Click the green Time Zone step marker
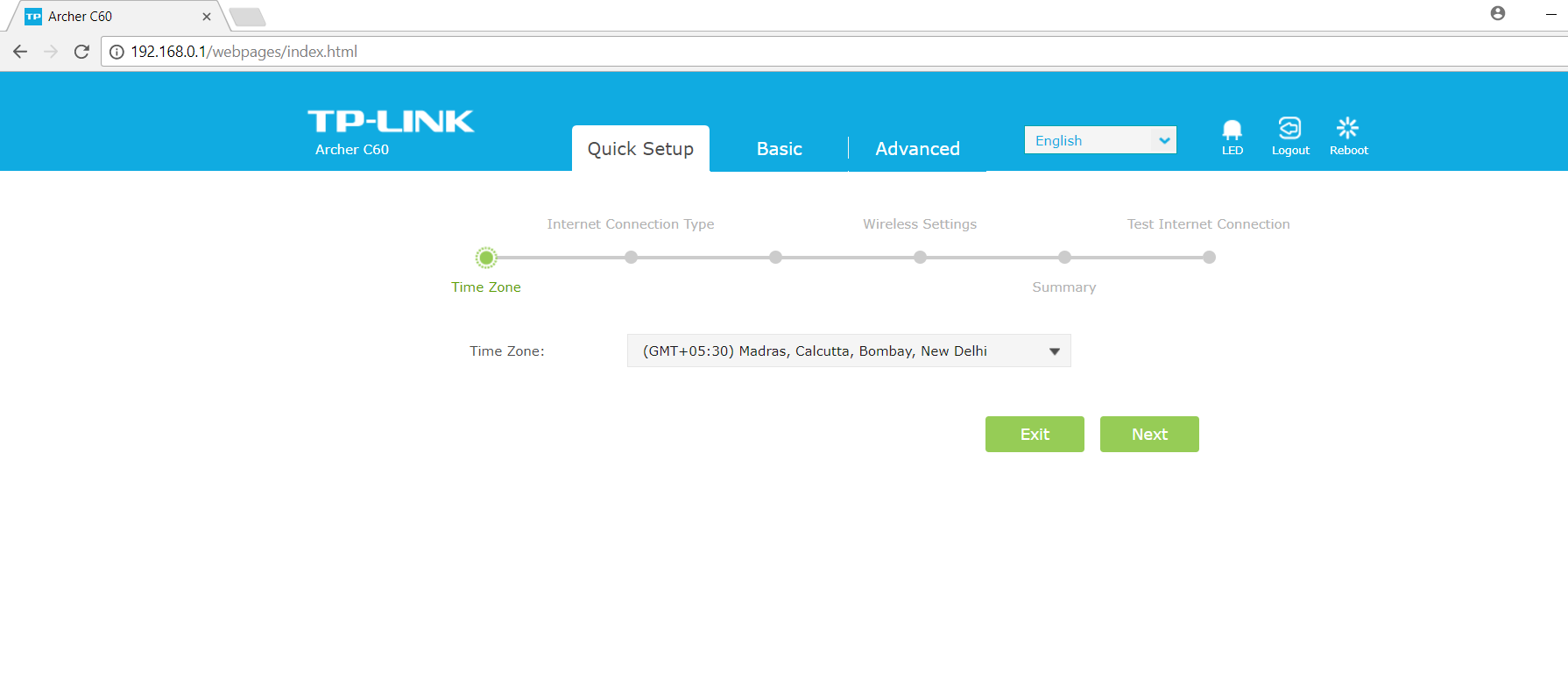Viewport: 1568px width, 687px height. point(486,258)
